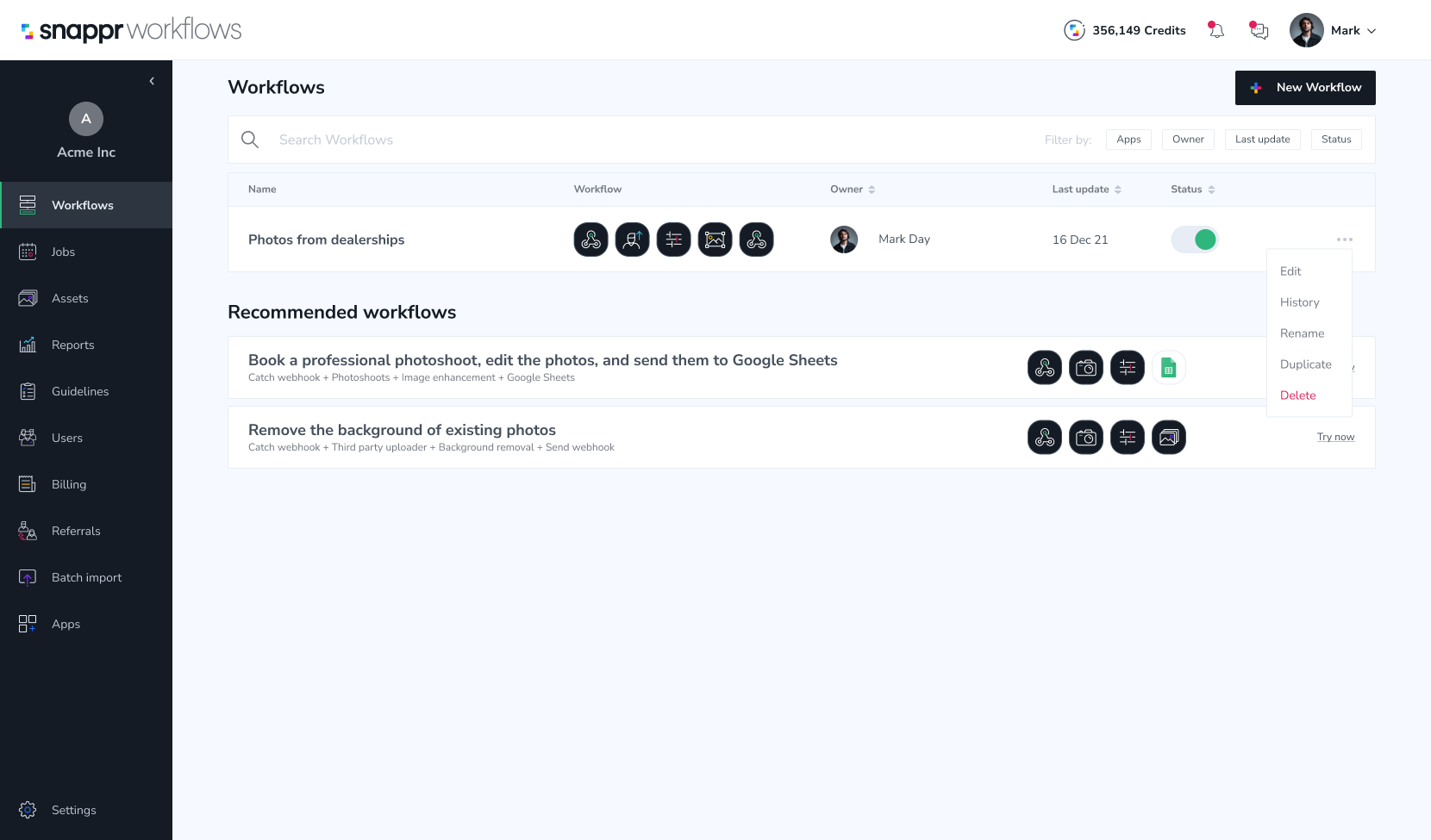Screen dimensions: 1431x840
Task: Go to Referrals in the sidebar
Action: click(x=76, y=531)
